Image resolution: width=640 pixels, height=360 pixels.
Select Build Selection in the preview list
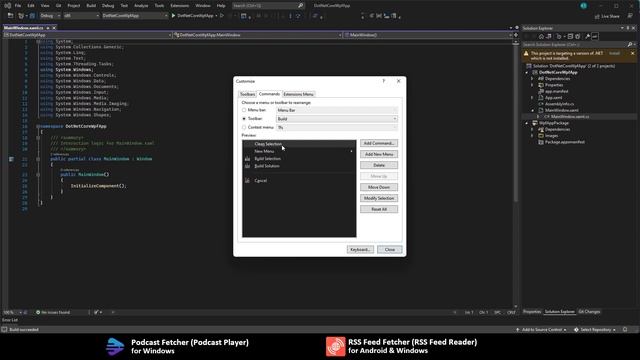(299, 159)
